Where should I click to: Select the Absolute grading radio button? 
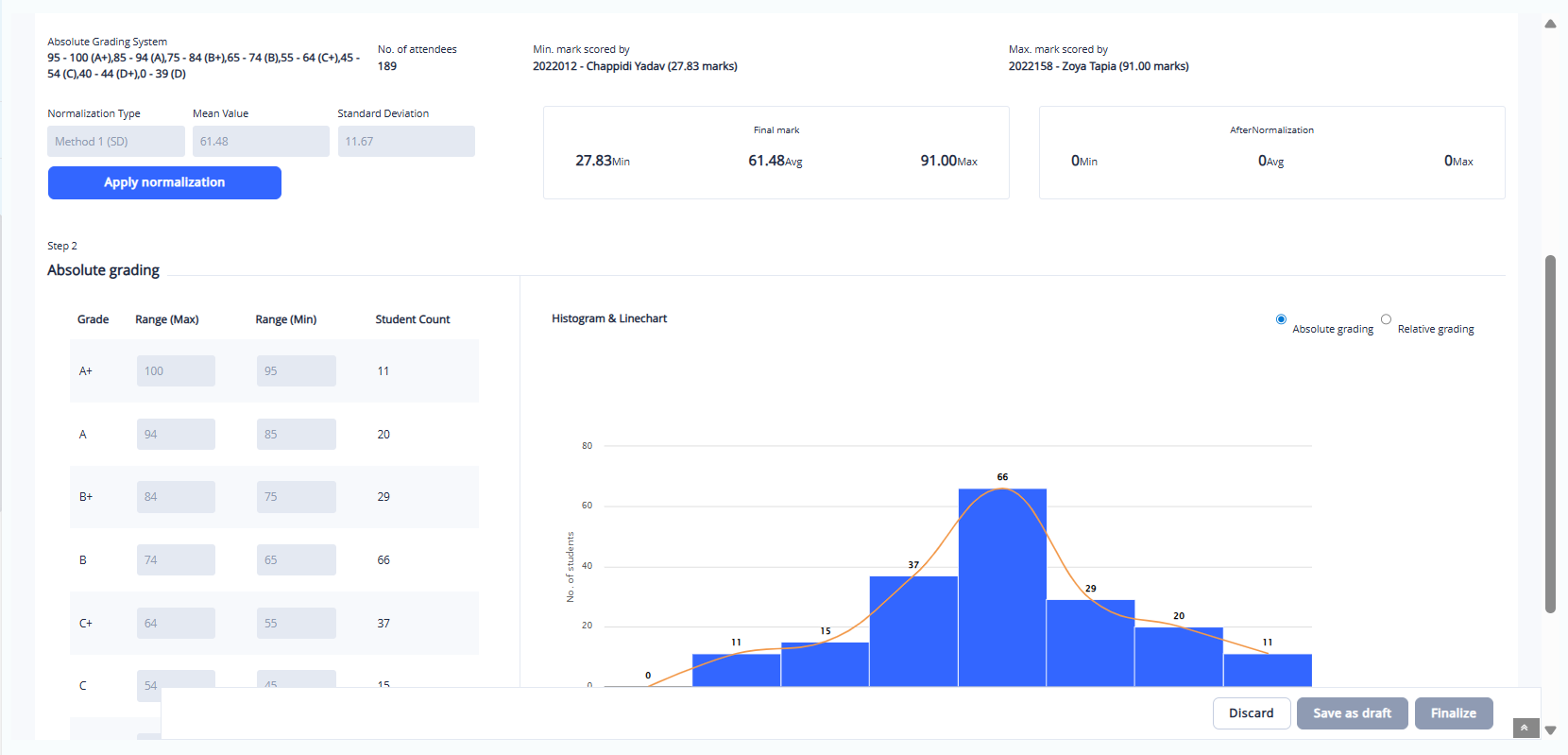(1281, 319)
